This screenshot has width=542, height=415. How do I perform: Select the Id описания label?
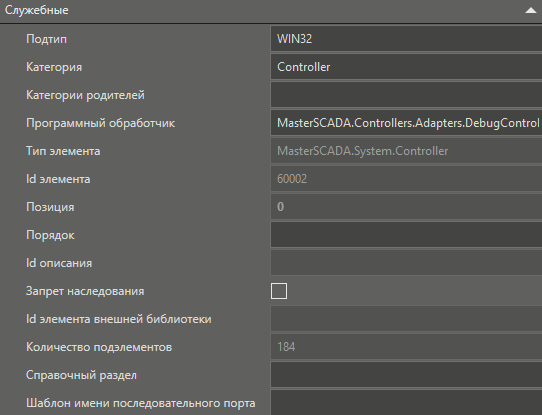[59, 263]
